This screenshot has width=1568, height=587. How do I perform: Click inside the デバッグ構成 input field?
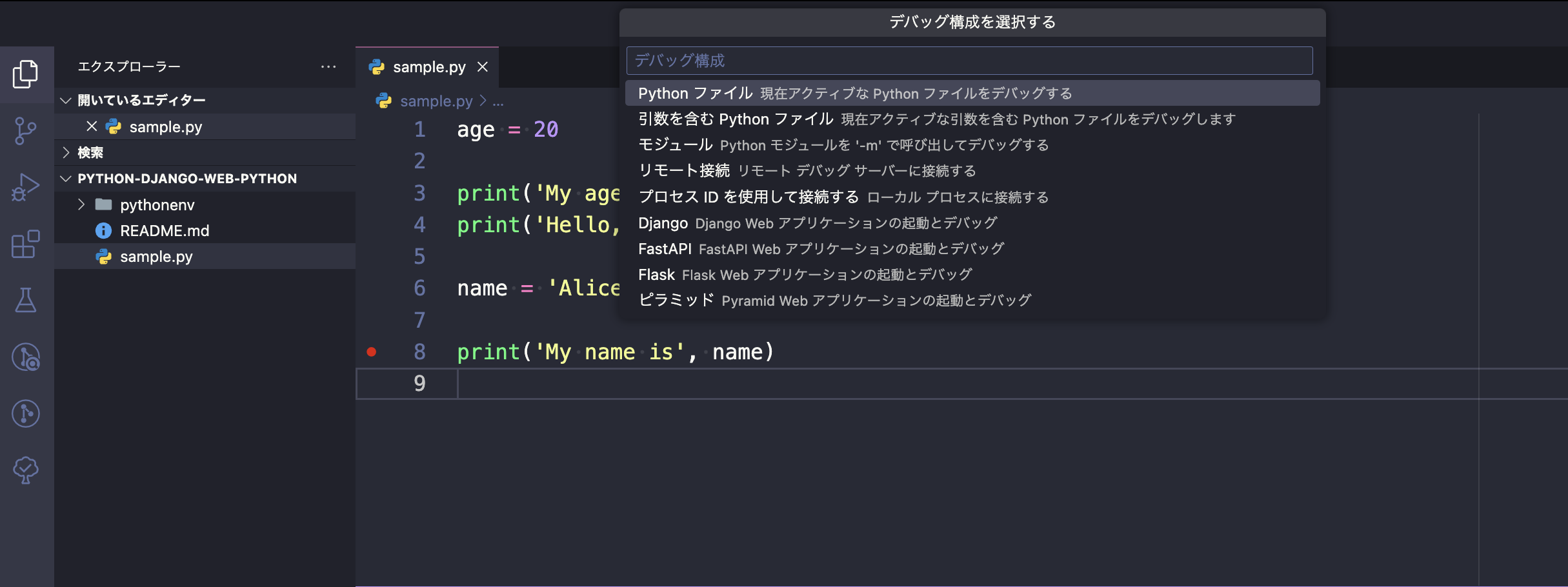tap(968, 60)
